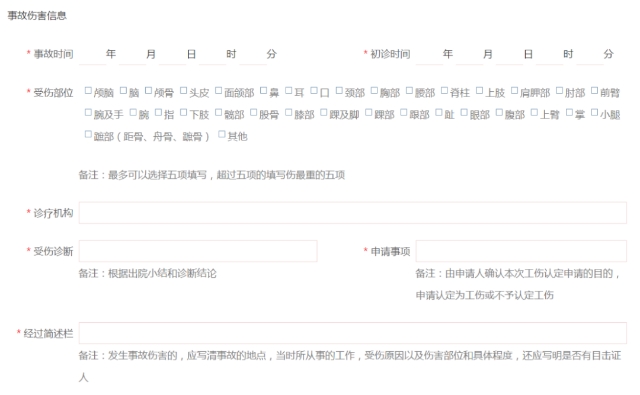Click the 初诊时间 minute field
Viewport: 640px width, 395px height.
(x=589, y=55)
